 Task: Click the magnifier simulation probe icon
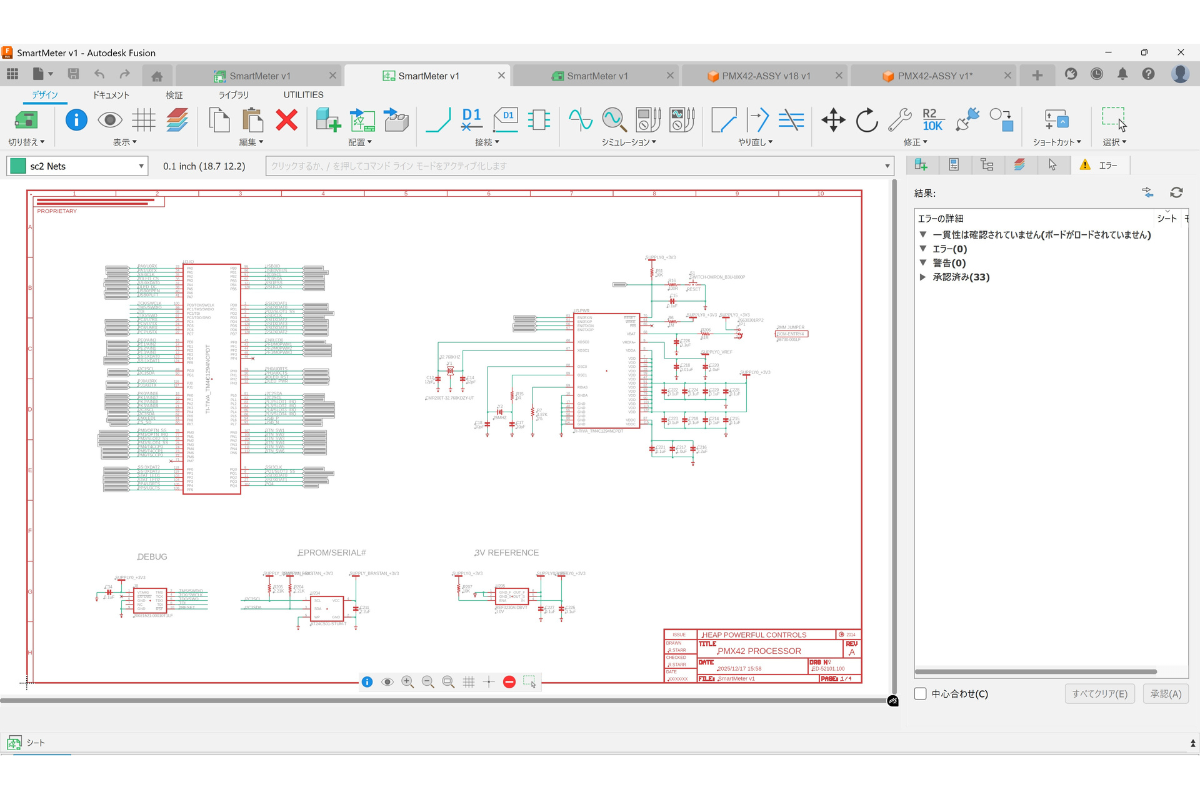tap(613, 120)
